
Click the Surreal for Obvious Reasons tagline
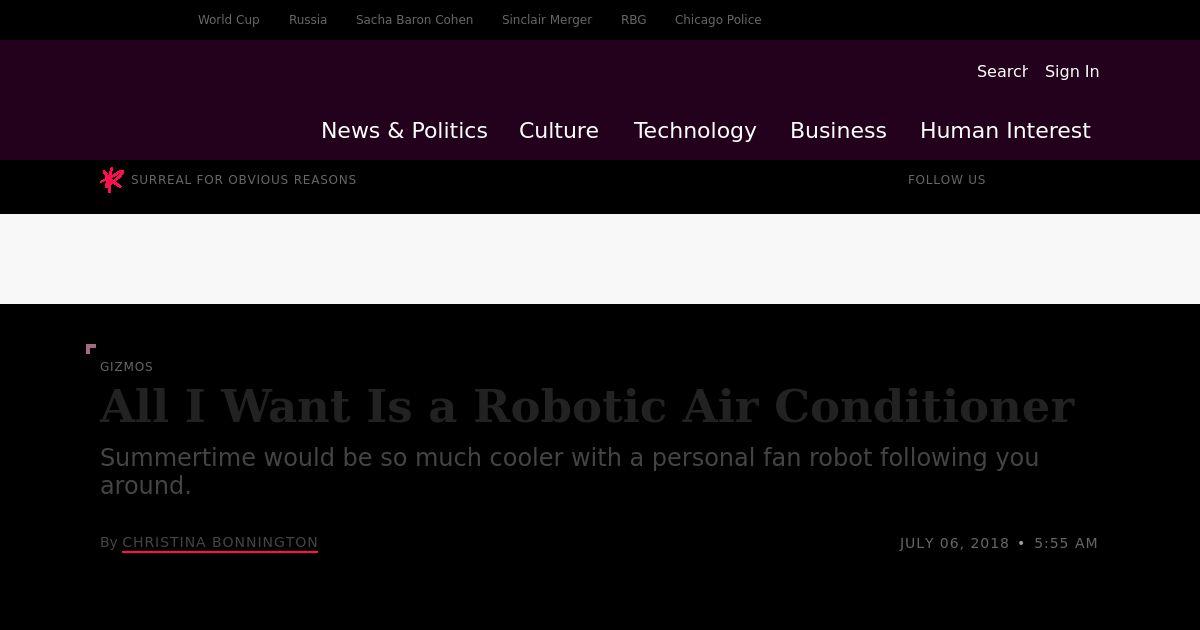pyautogui.click(x=244, y=180)
